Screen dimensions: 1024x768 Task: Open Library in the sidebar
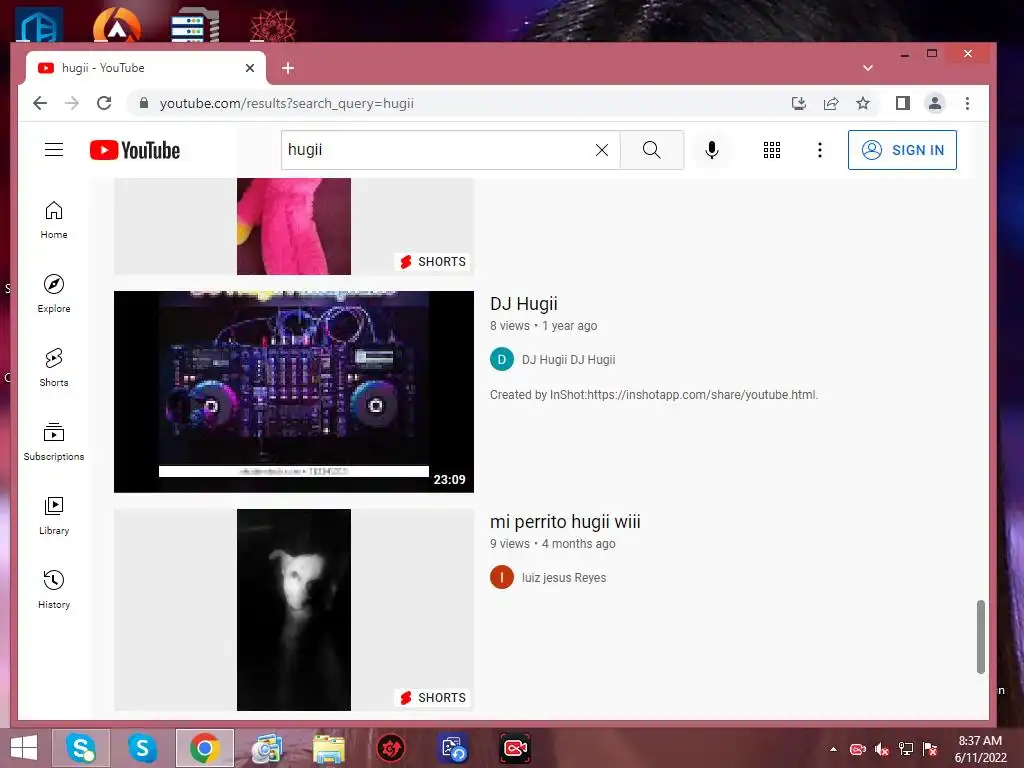[x=54, y=516]
